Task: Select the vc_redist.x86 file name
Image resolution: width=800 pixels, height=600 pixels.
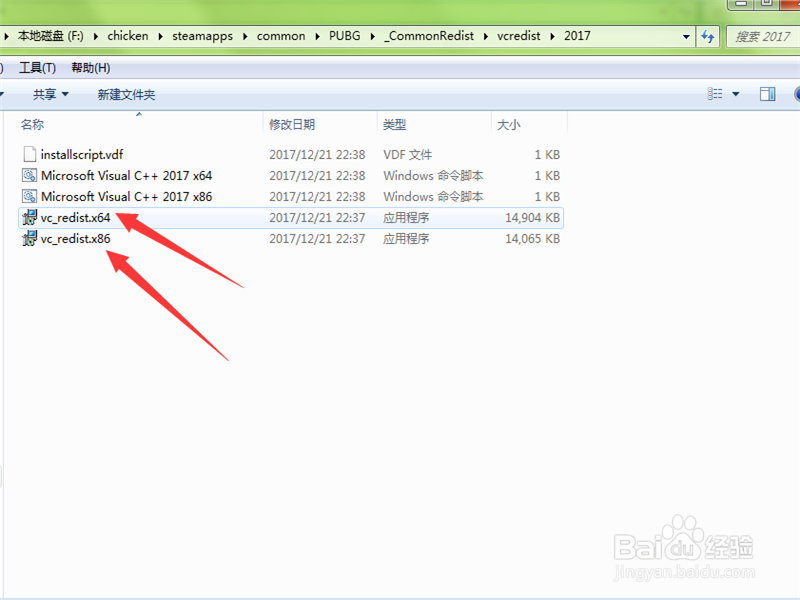Action: point(76,239)
